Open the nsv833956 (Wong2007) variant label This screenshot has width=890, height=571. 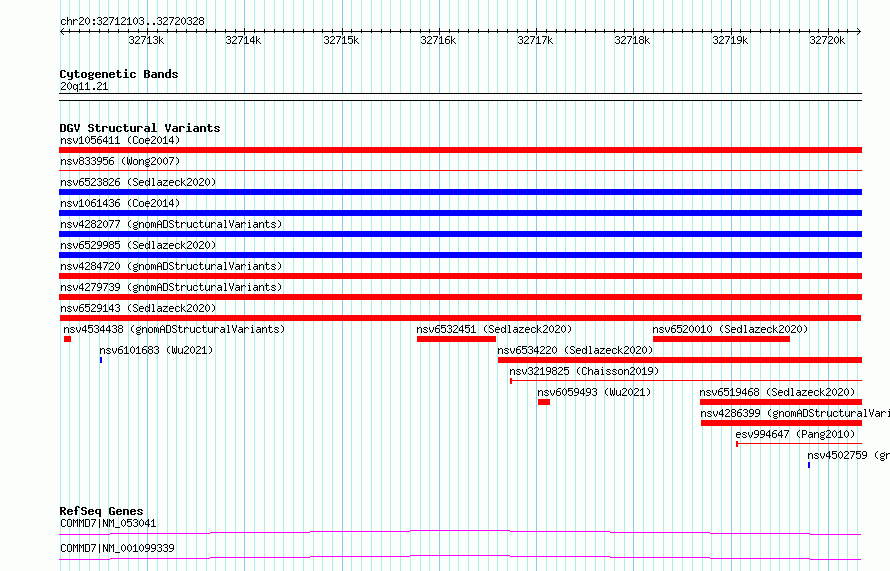pyautogui.click(x=120, y=161)
